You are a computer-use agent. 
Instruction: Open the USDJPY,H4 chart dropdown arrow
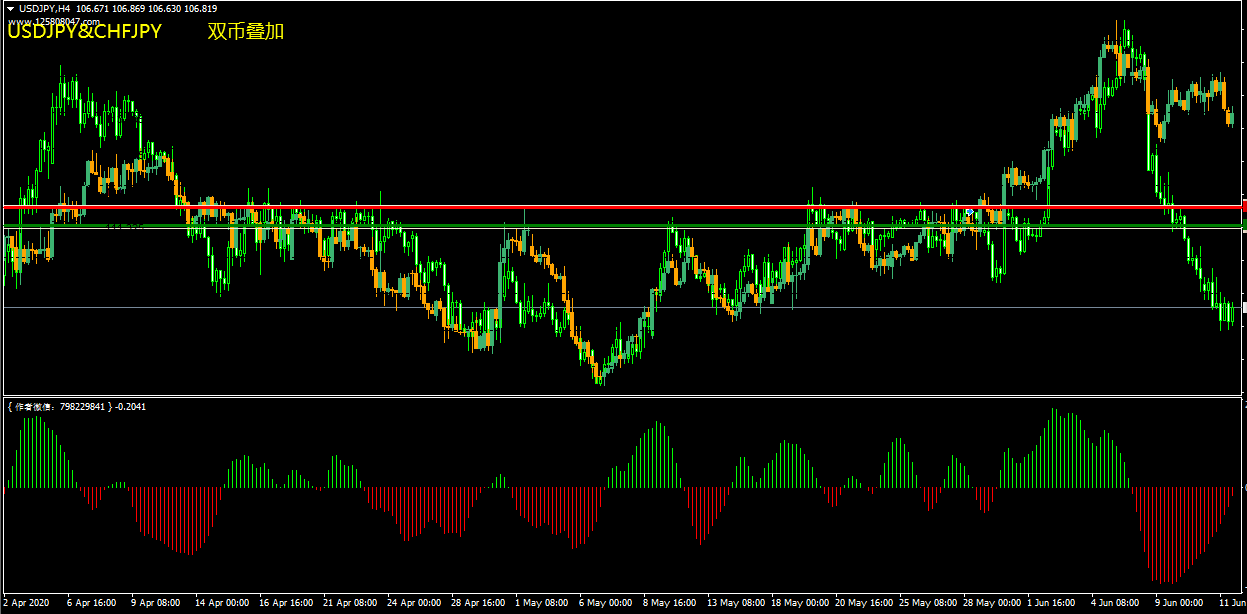9,9
